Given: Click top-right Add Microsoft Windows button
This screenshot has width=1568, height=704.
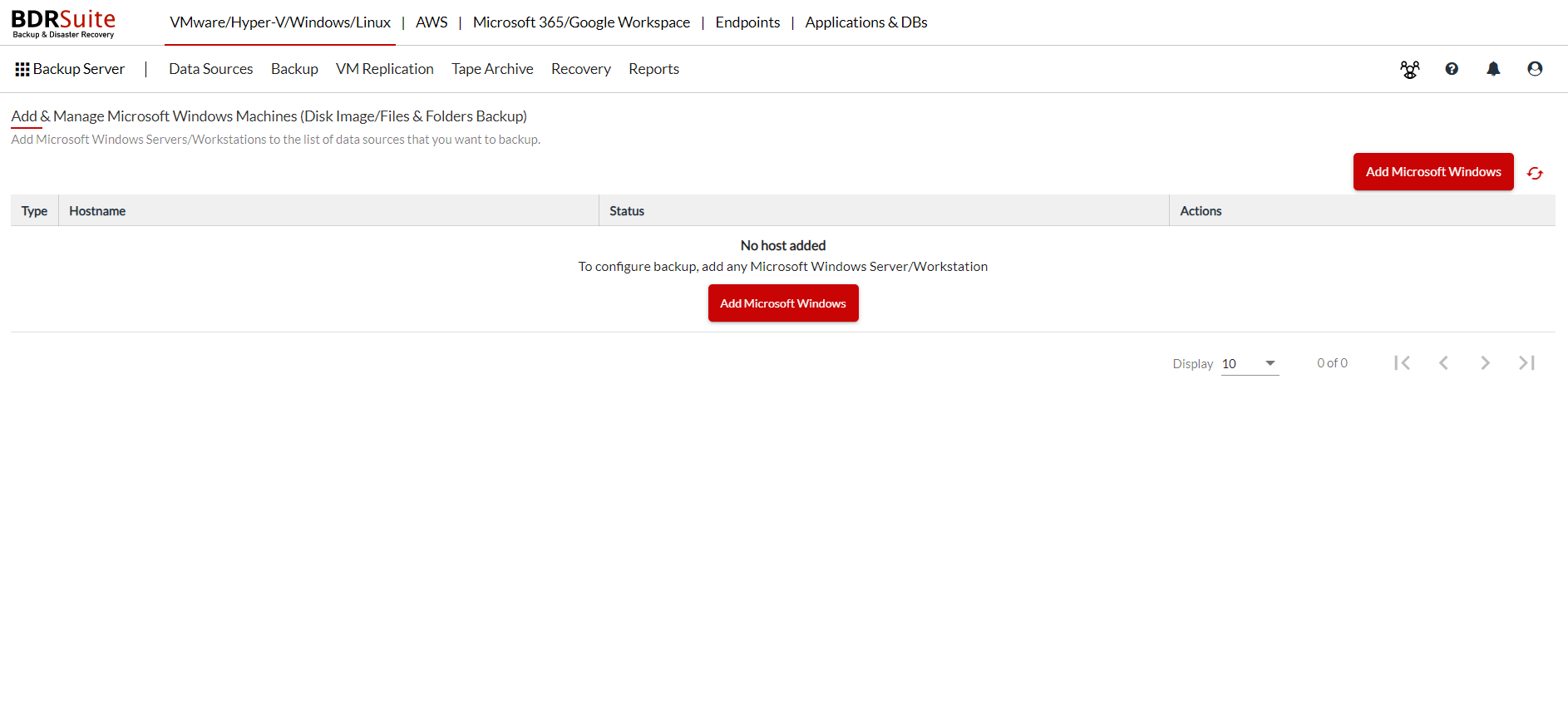Looking at the screenshot, I should (1433, 172).
